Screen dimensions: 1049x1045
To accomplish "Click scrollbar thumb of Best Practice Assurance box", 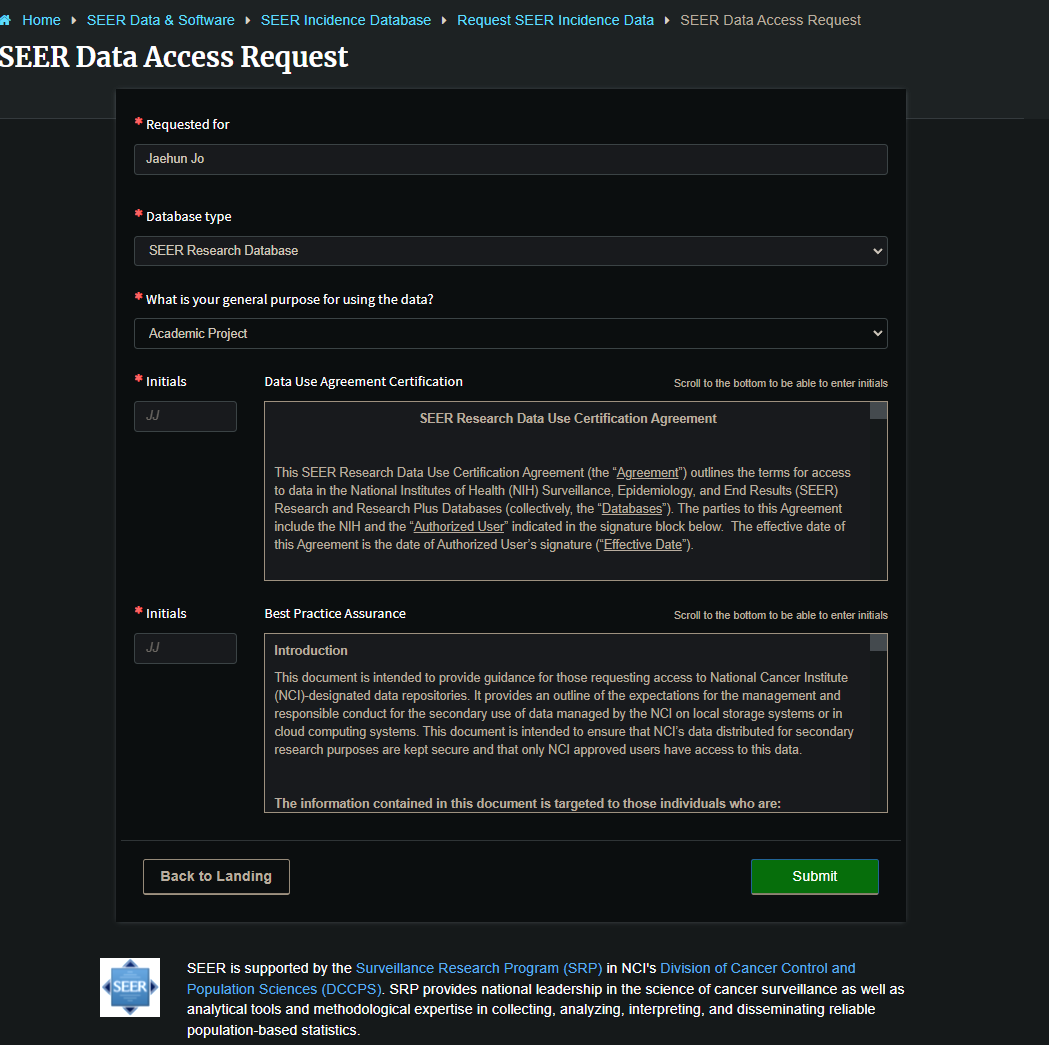I will (x=878, y=642).
